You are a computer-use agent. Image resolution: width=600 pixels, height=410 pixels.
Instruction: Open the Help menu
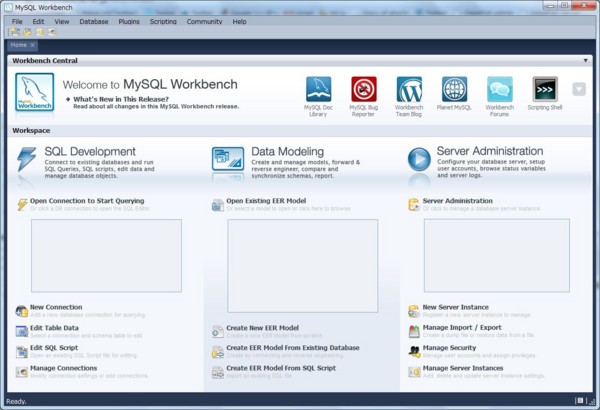tap(240, 21)
